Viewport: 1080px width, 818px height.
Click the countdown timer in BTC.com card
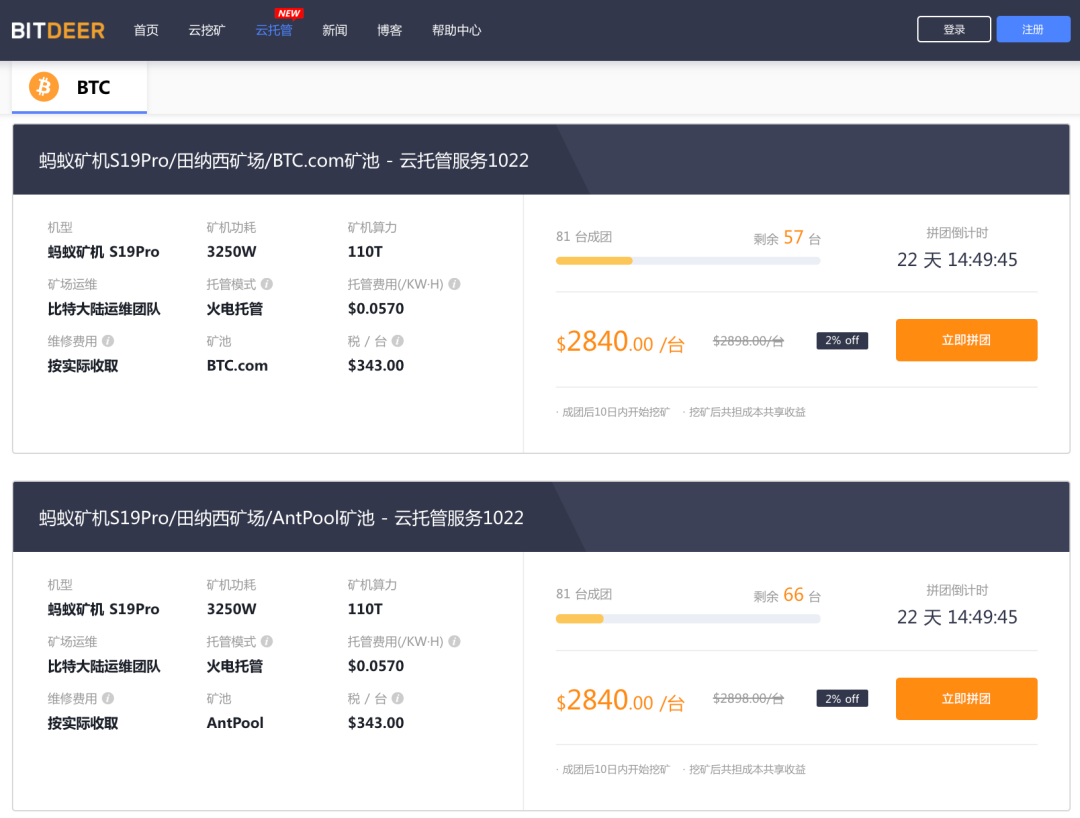[957, 260]
